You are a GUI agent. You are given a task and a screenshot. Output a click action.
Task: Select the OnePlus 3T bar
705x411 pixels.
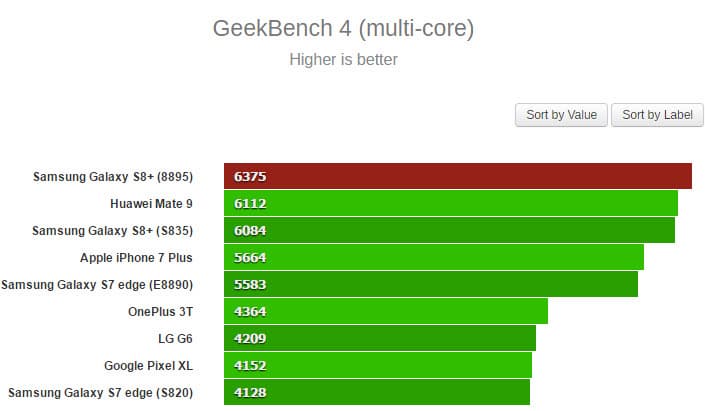click(x=386, y=312)
